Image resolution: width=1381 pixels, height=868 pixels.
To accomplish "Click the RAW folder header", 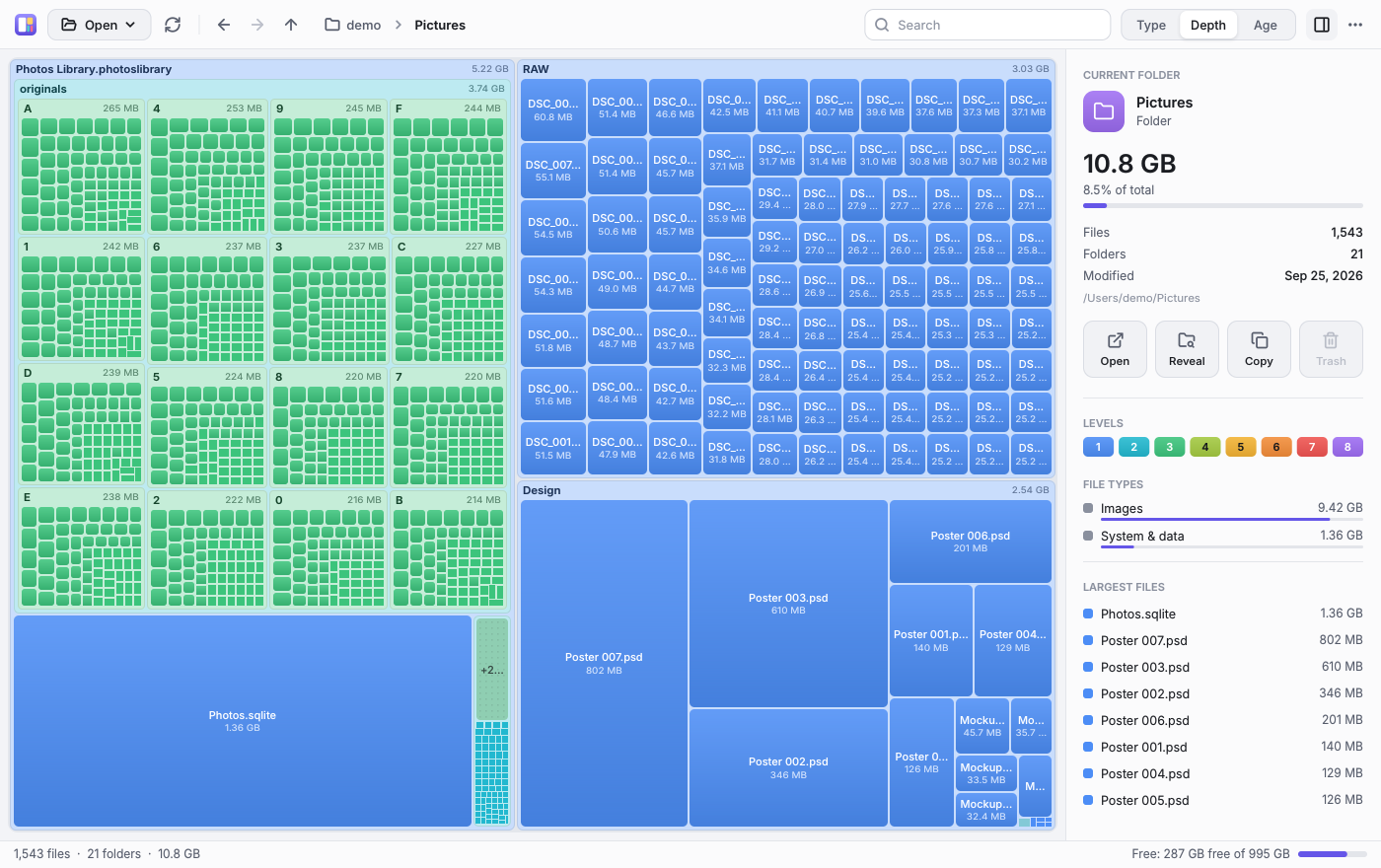I will pyautogui.click(x=786, y=69).
